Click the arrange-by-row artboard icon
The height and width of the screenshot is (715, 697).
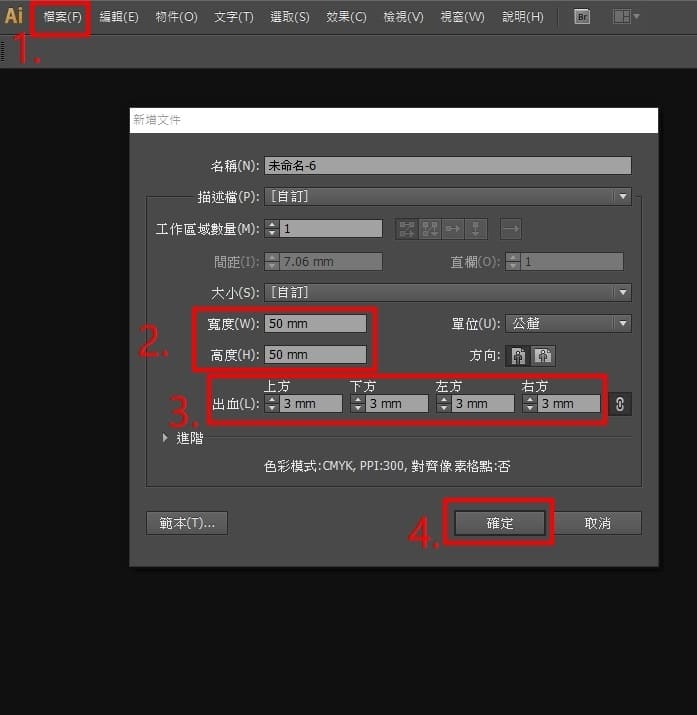453,229
